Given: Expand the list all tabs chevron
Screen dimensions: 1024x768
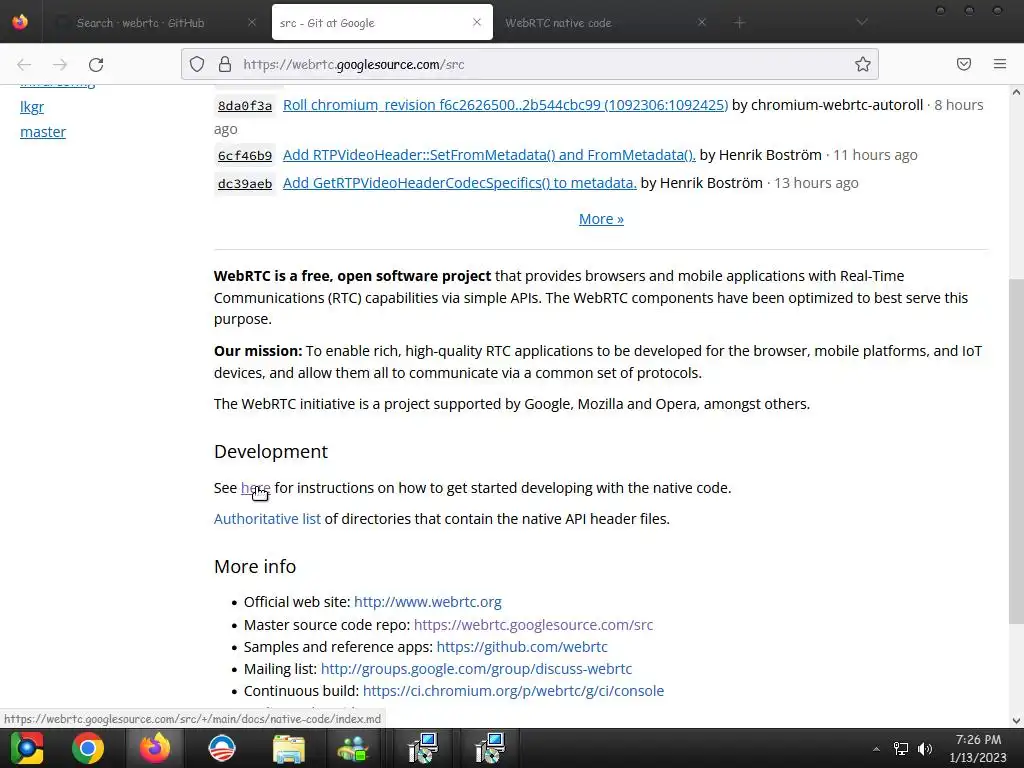Looking at the screenshot, I should tap(862, 22).
